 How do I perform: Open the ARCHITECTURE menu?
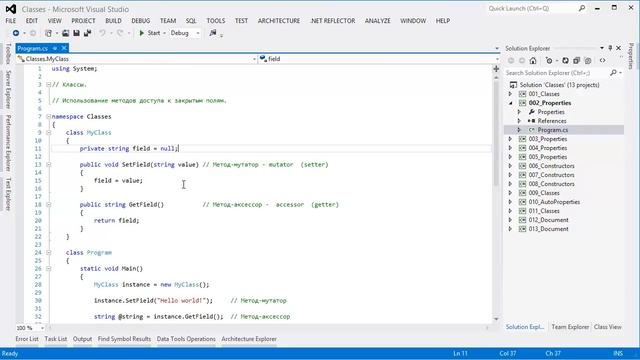279,21
